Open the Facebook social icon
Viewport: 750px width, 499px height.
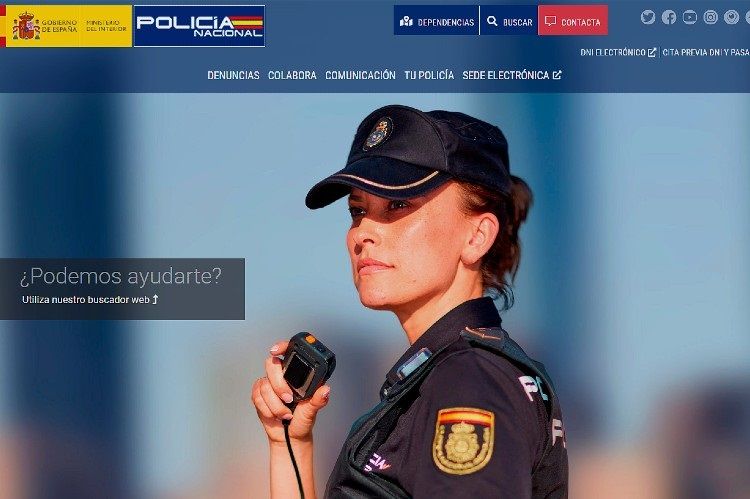pos(669,17)
